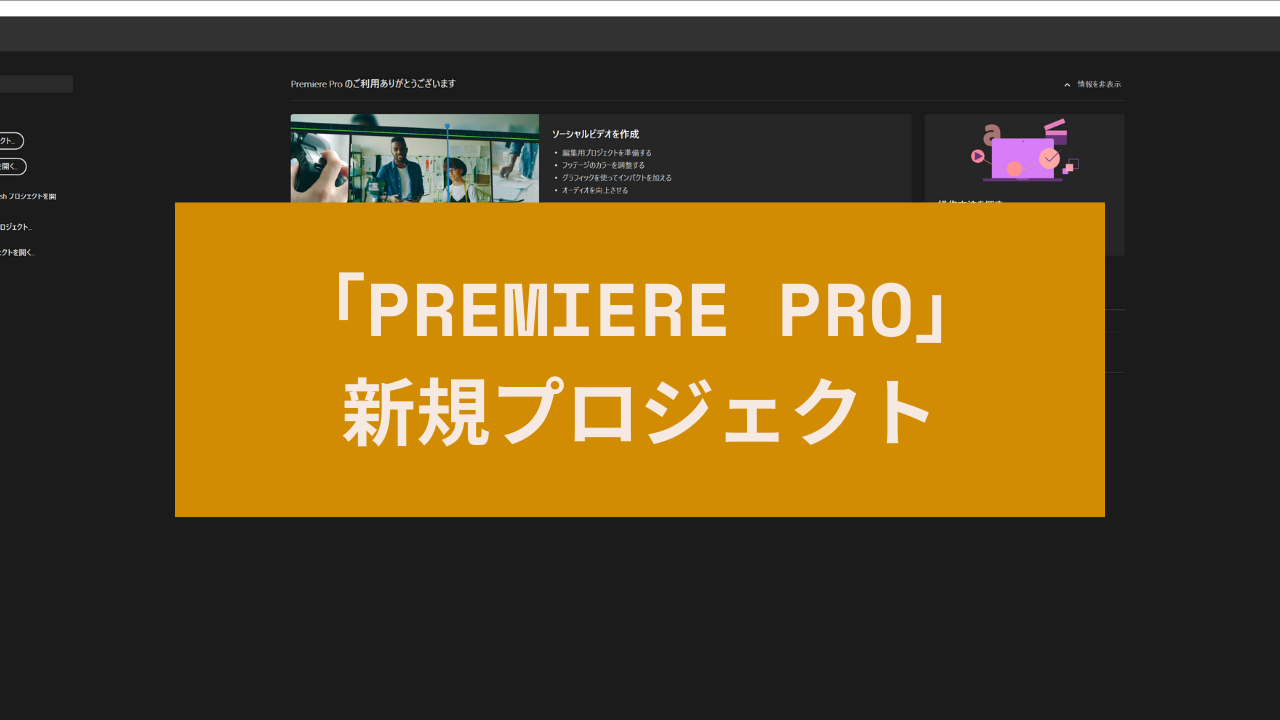1280x720 pixels.
Task: Click the rounded open project button ending 開く…
Action: click(12, 166)
